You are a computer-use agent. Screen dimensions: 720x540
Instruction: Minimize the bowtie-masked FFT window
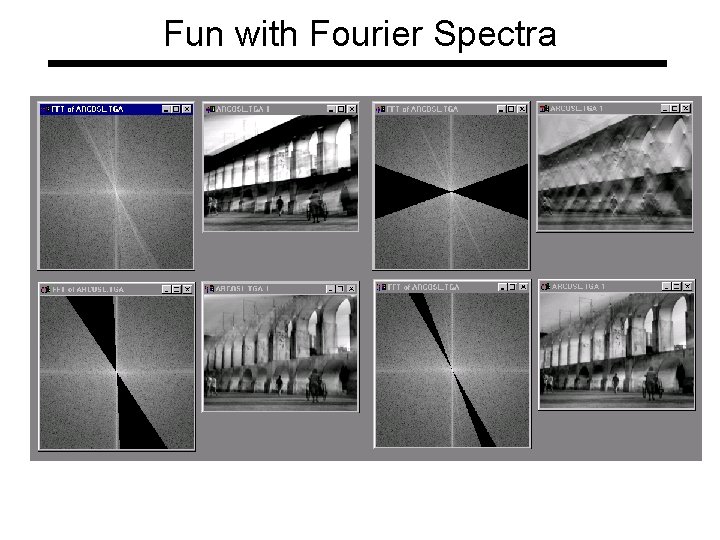point(502,109)
